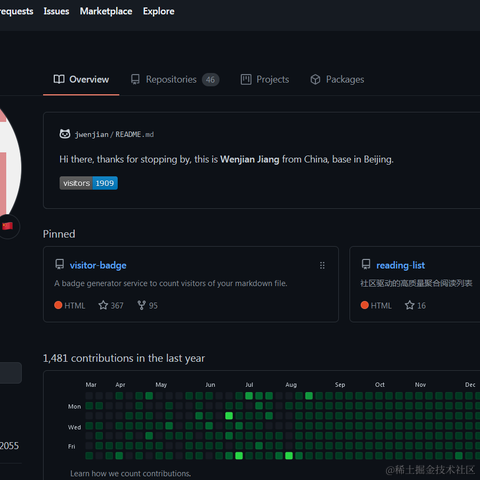Click Learn how we count contributions
Image resolution: width=480 pixels, height=480 pixels.
point(131,473)
